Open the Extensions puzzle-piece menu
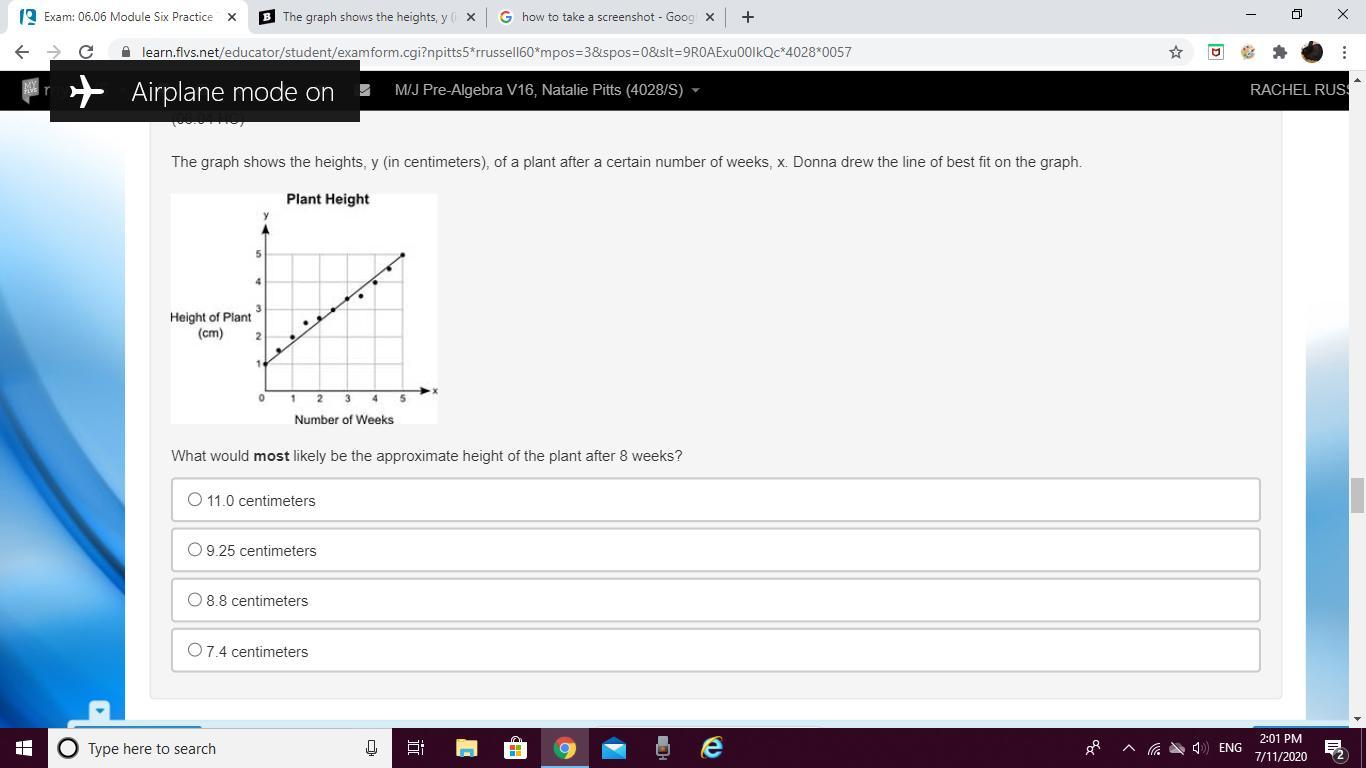The width and height of the screenshot is (1366, 768). tap(1279, 52)
